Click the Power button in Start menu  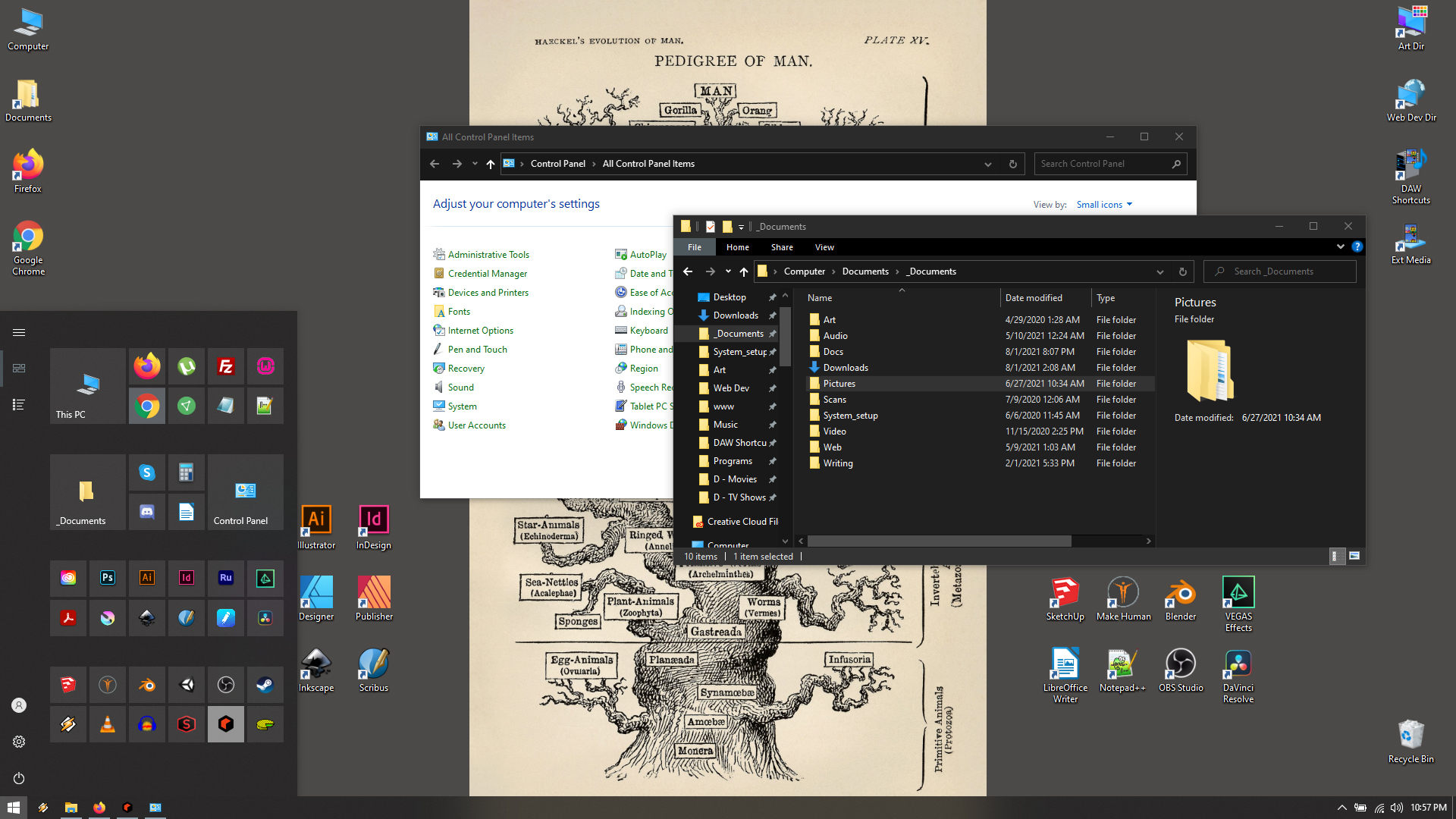19,778
